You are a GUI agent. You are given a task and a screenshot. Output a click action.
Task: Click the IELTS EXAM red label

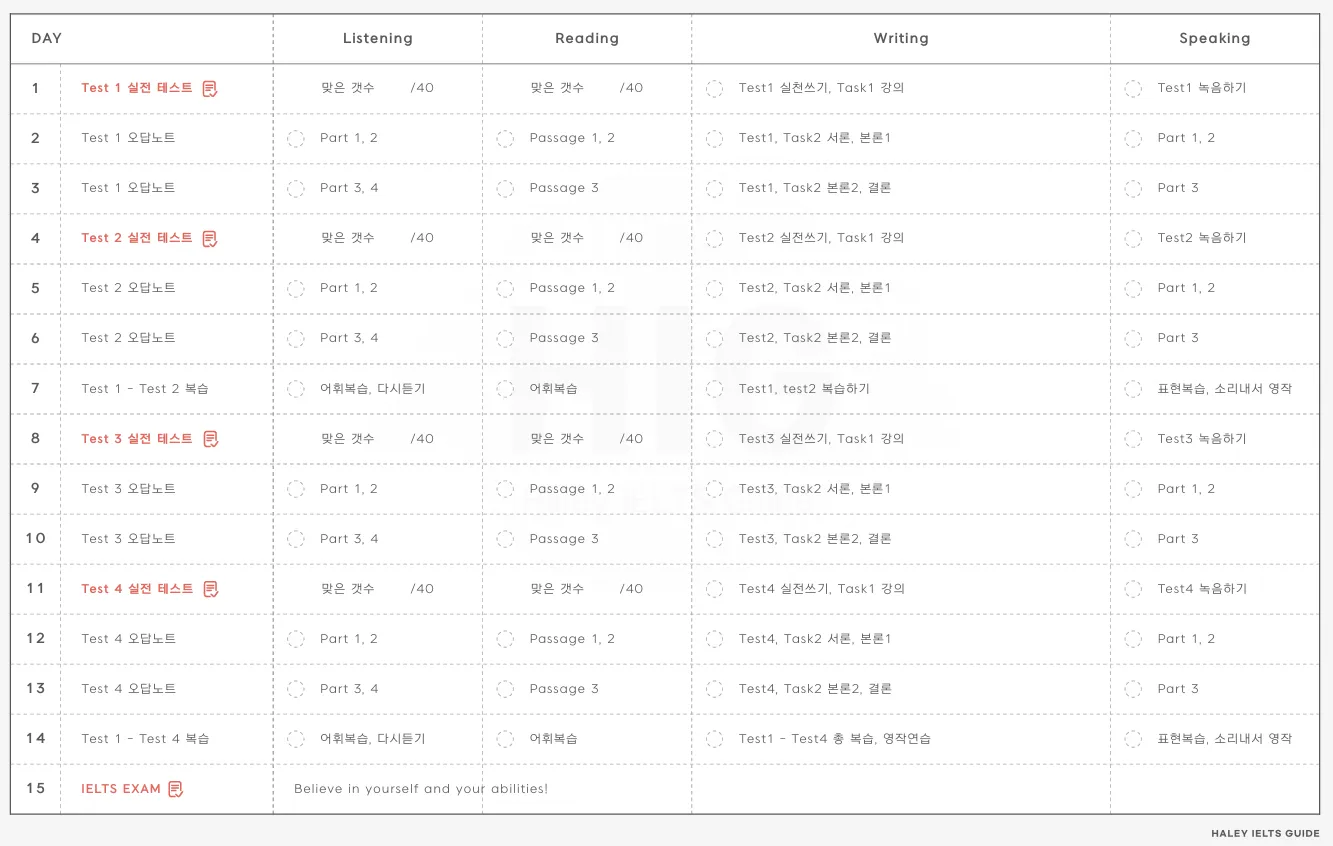[121, 789]
